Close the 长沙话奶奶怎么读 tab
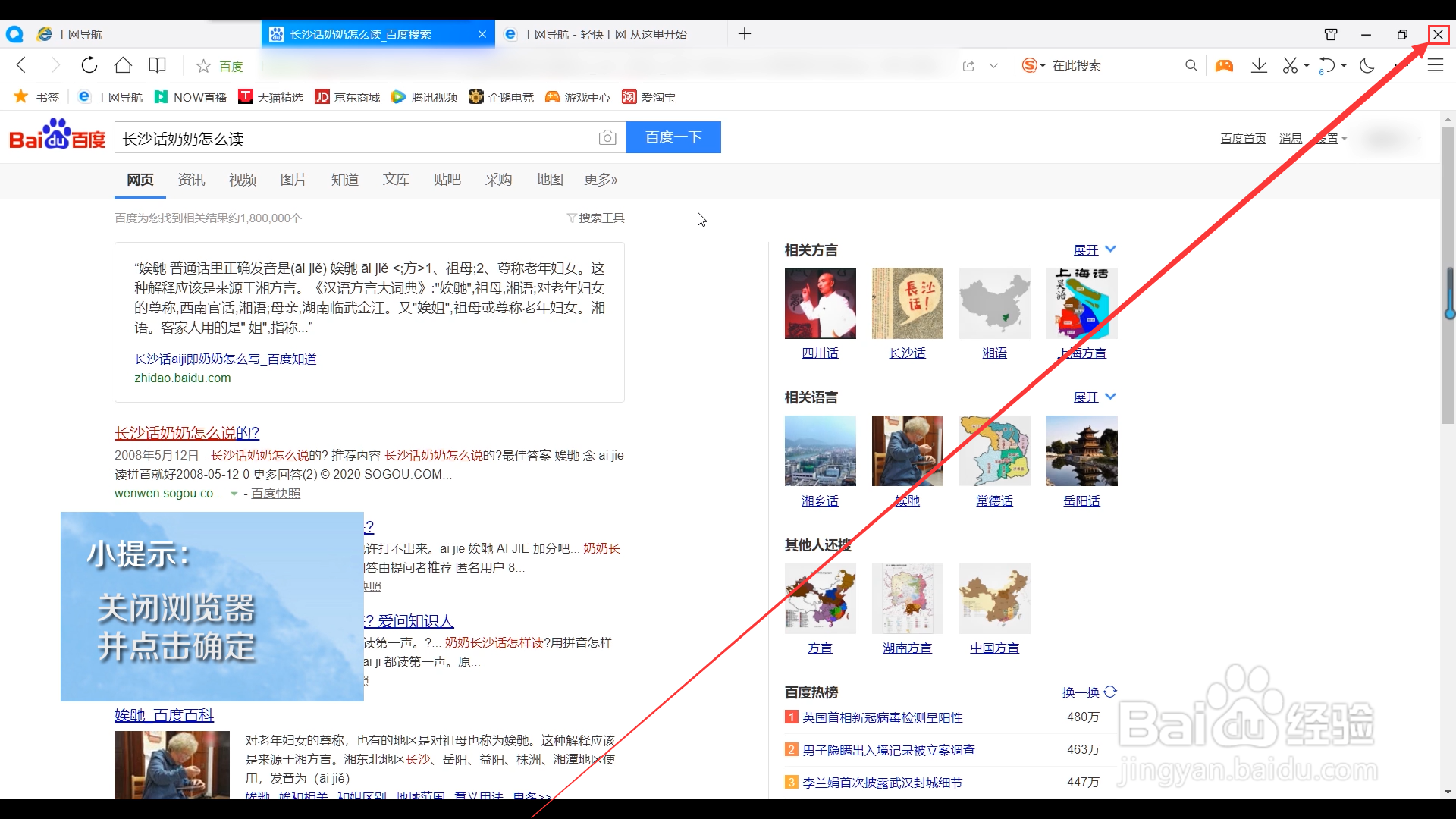This screenshot has width=1456, height=819. coord(482,34)
